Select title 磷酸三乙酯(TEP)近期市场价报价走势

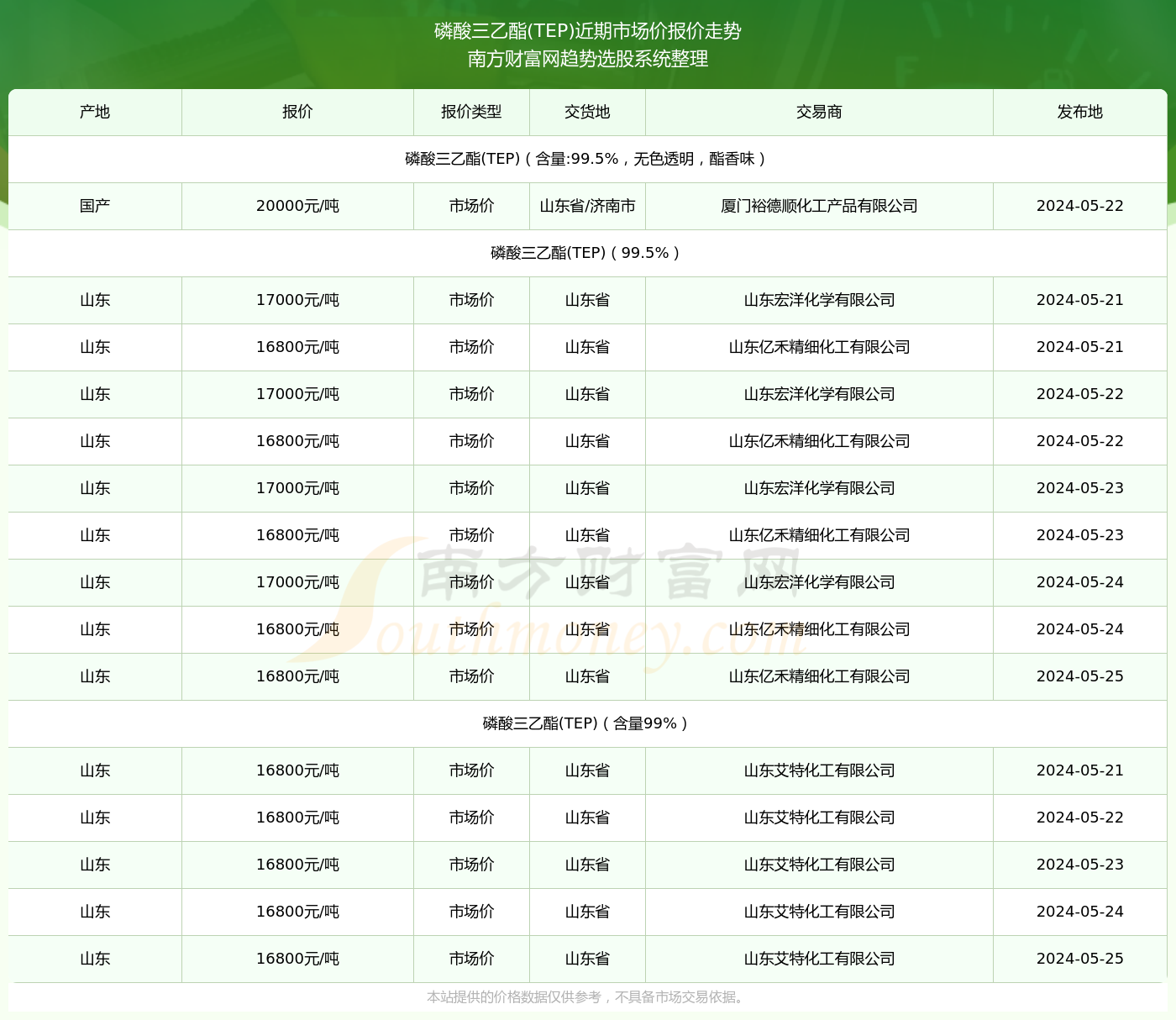point(588,31)
